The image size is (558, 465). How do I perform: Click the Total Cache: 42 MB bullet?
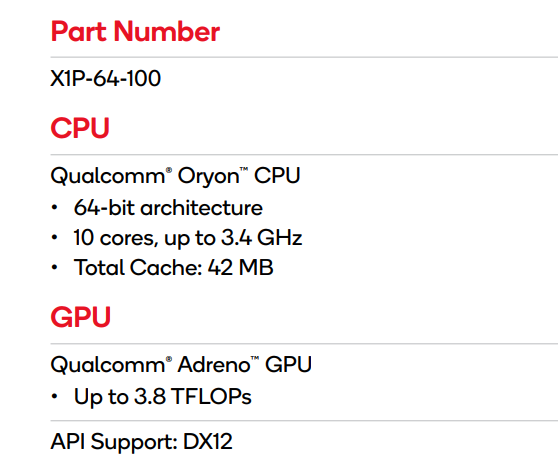[173, 267]
